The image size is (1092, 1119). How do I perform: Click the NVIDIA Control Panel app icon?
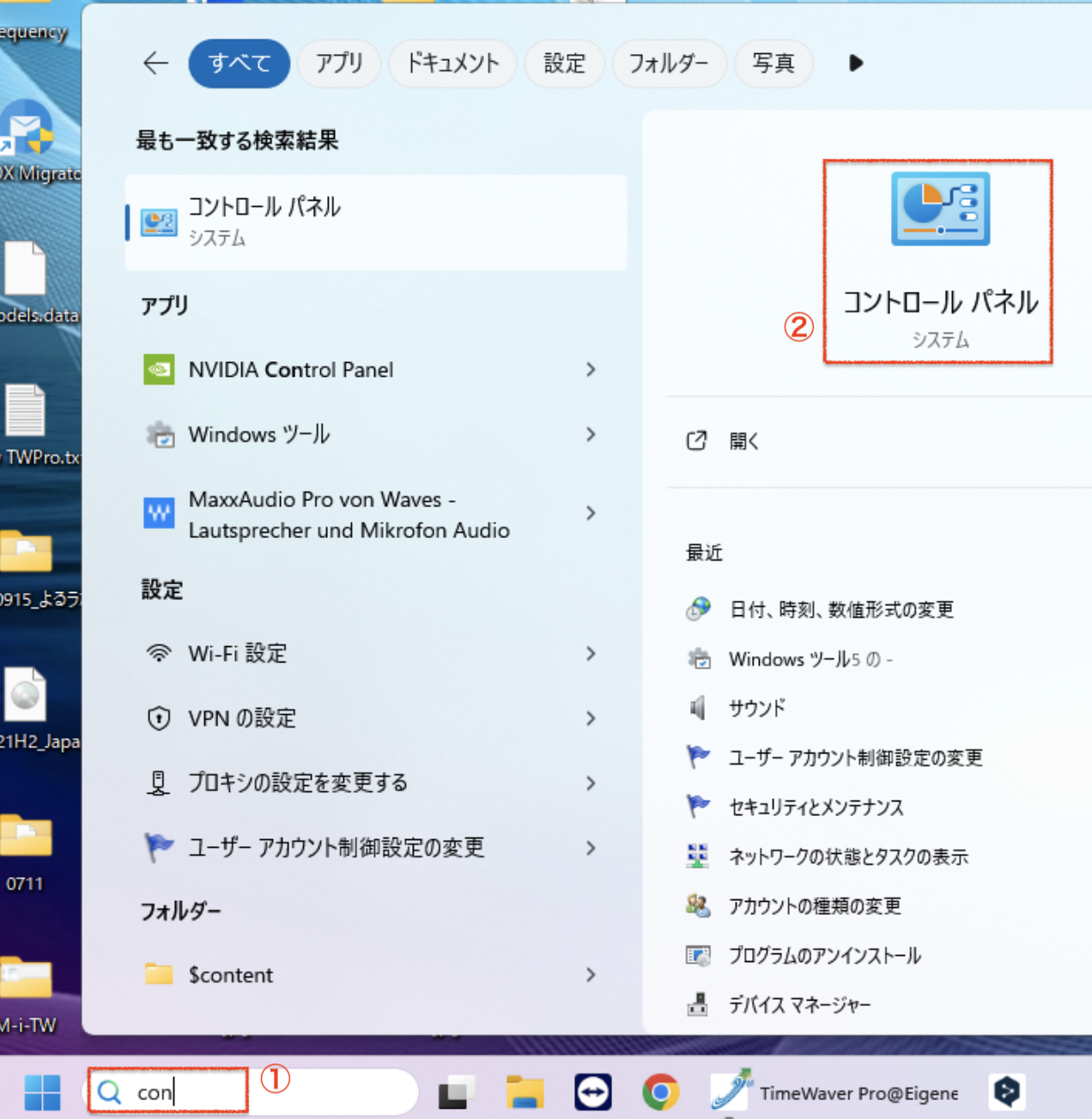[x=159, y=370]
